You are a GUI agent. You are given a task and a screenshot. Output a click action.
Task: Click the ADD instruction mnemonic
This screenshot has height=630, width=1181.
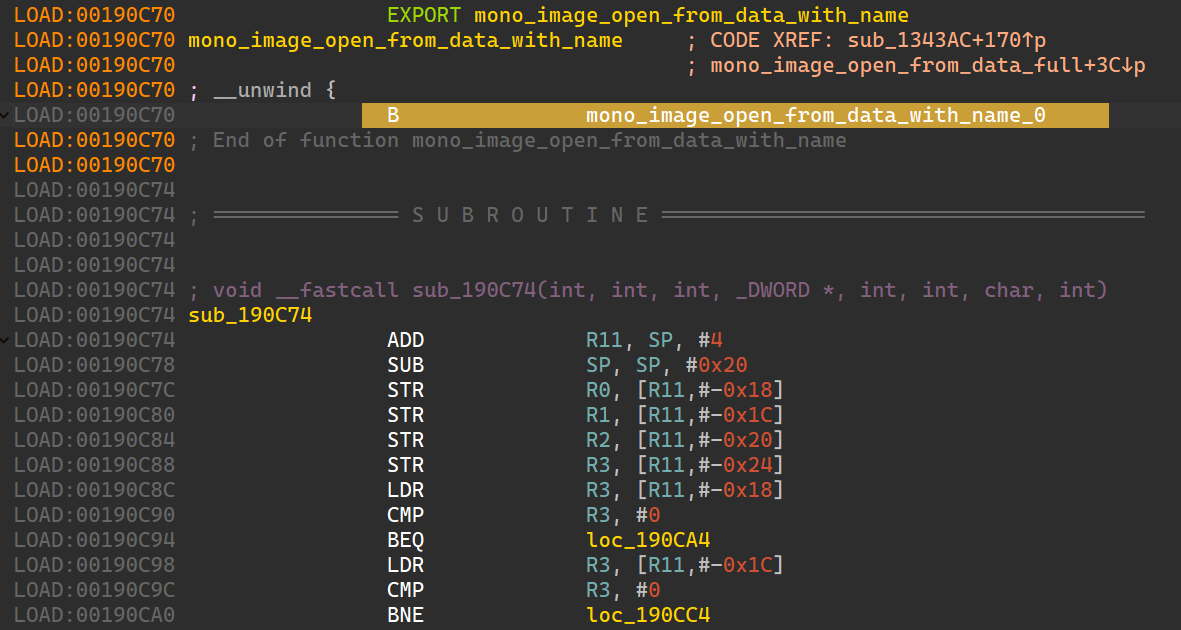(x=405, y=340)
